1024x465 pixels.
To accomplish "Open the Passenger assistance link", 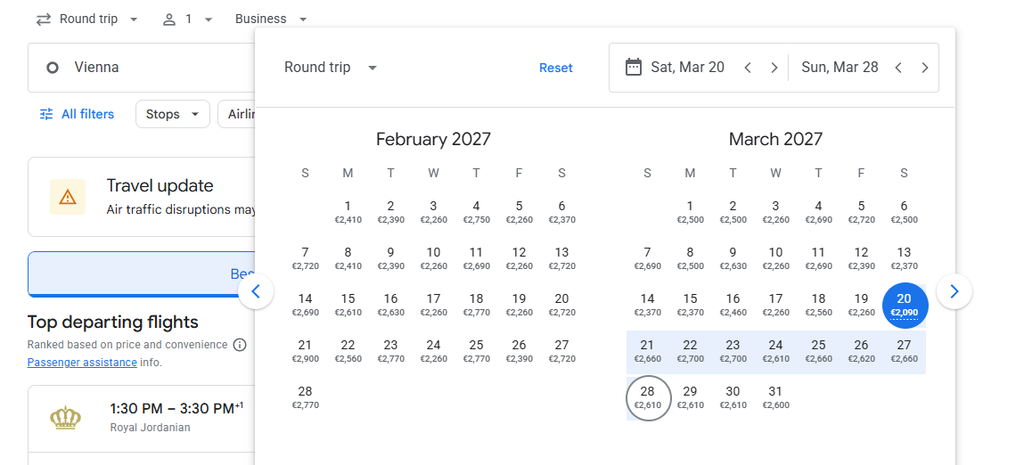I will (x=82, y=362).
